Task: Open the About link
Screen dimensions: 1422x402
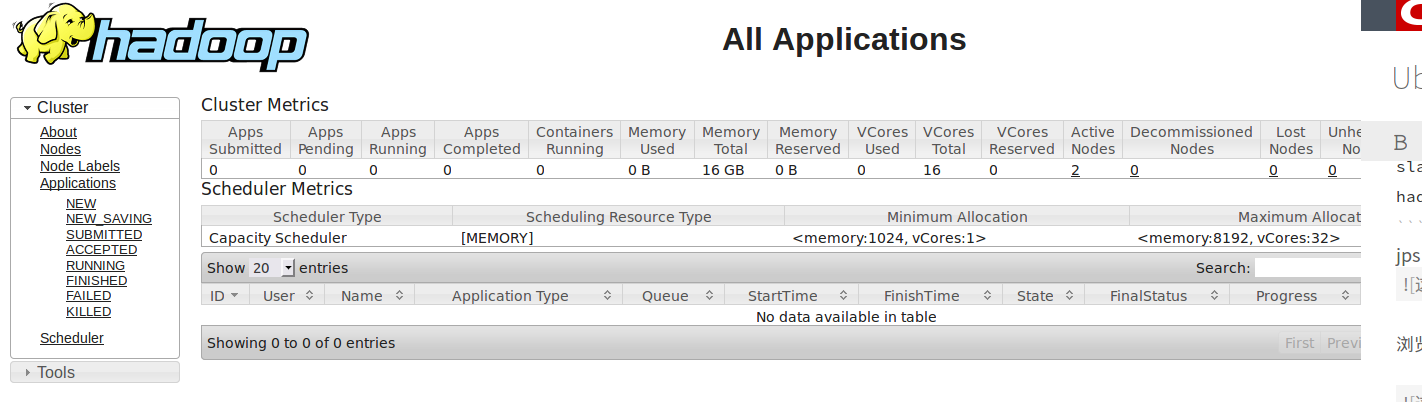Action: [58, 132]
